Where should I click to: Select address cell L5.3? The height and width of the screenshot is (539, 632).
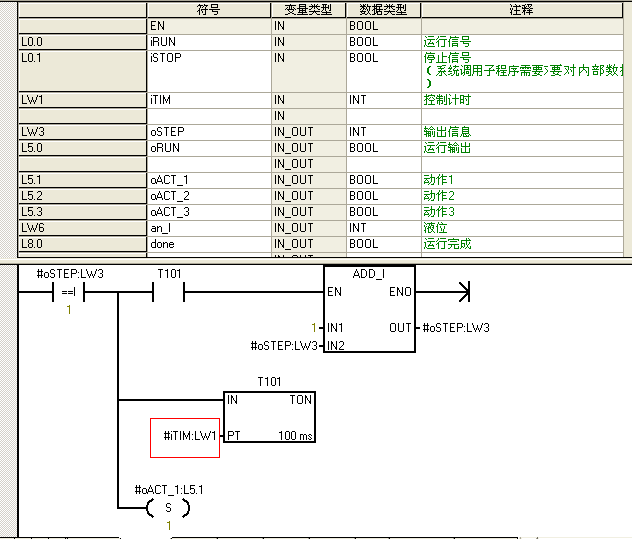82,212
